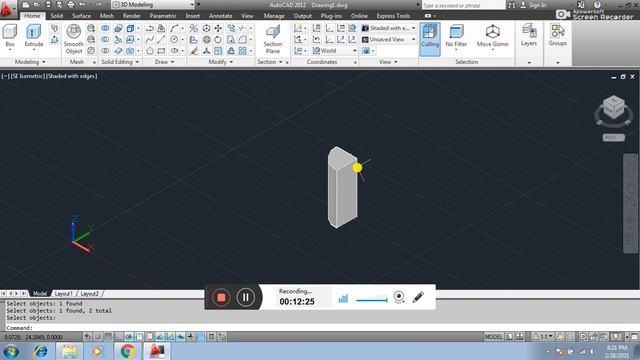This screenshot has height=360, width=640.
Task: Click the recorder webcam icon
Action: [399, 297]
